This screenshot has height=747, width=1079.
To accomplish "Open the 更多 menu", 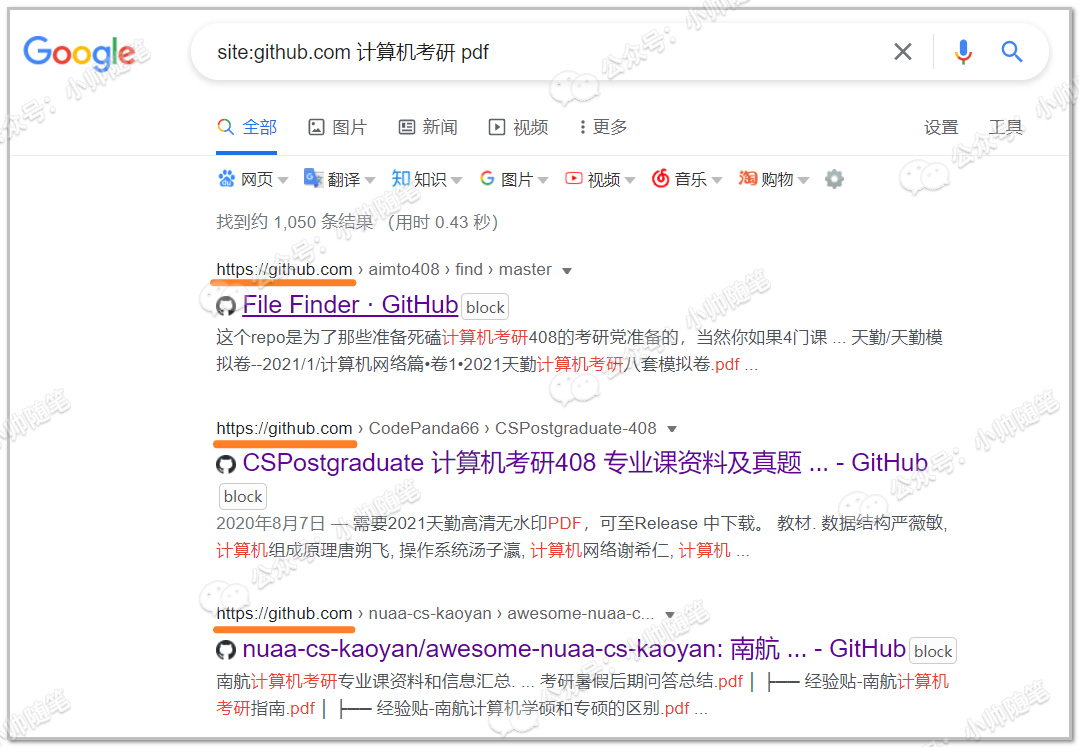I will 603,127.
